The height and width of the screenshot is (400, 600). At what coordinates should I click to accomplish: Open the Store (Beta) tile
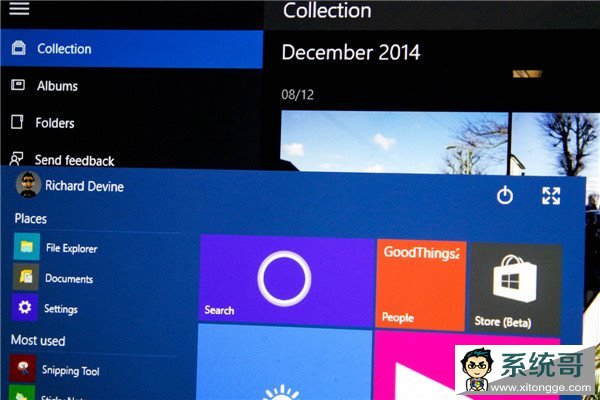coord(515,289)
